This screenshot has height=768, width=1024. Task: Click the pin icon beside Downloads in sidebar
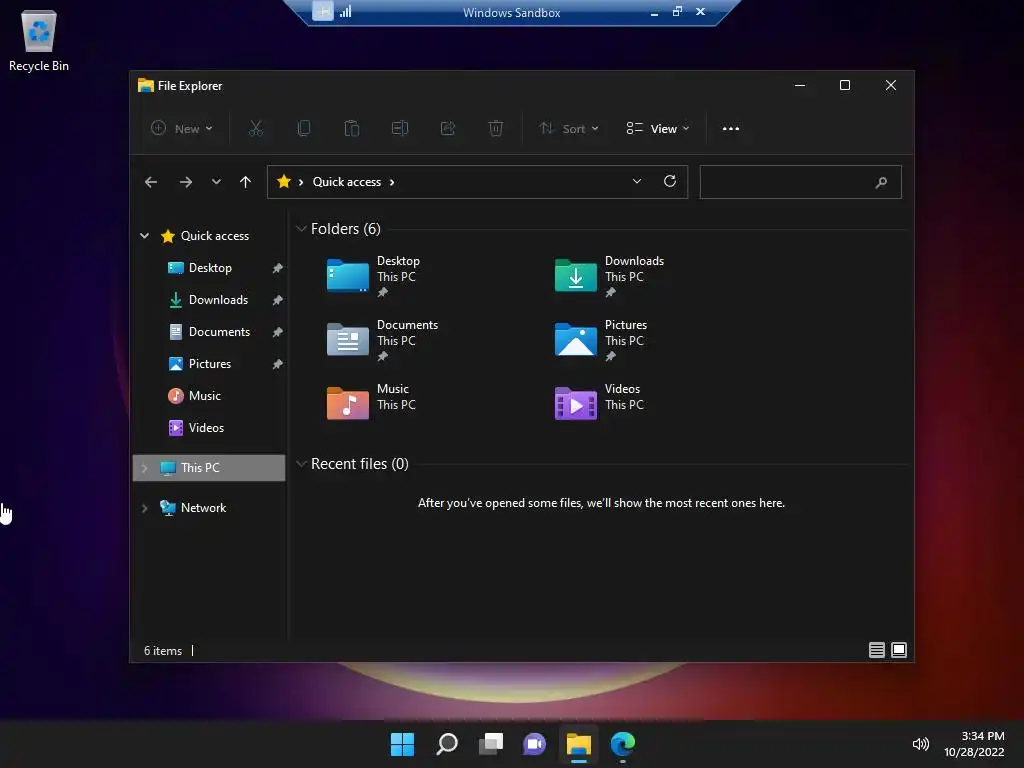click(x=278, y=300)
